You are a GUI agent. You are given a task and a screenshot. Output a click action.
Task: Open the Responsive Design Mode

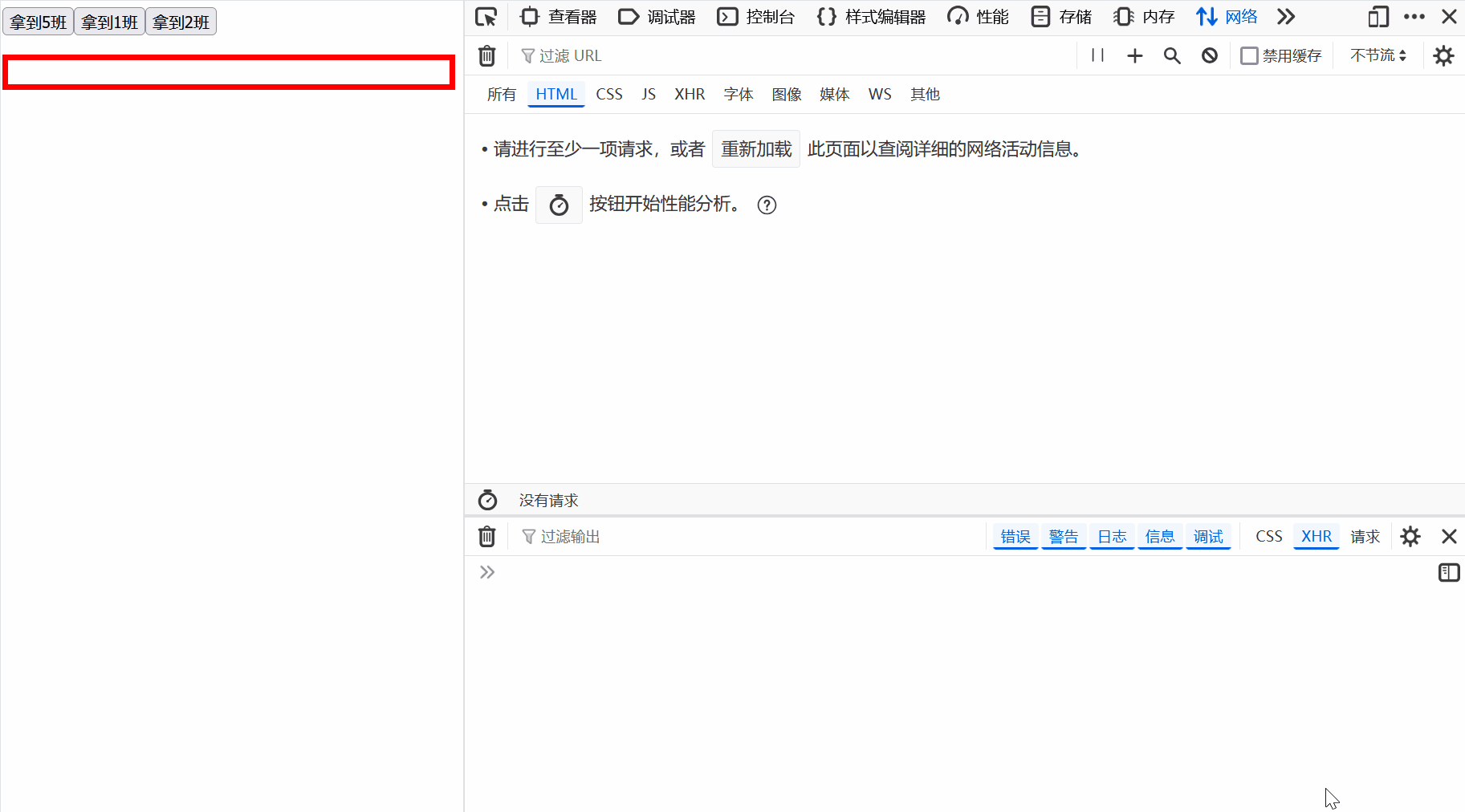[x=1378, y=16]
